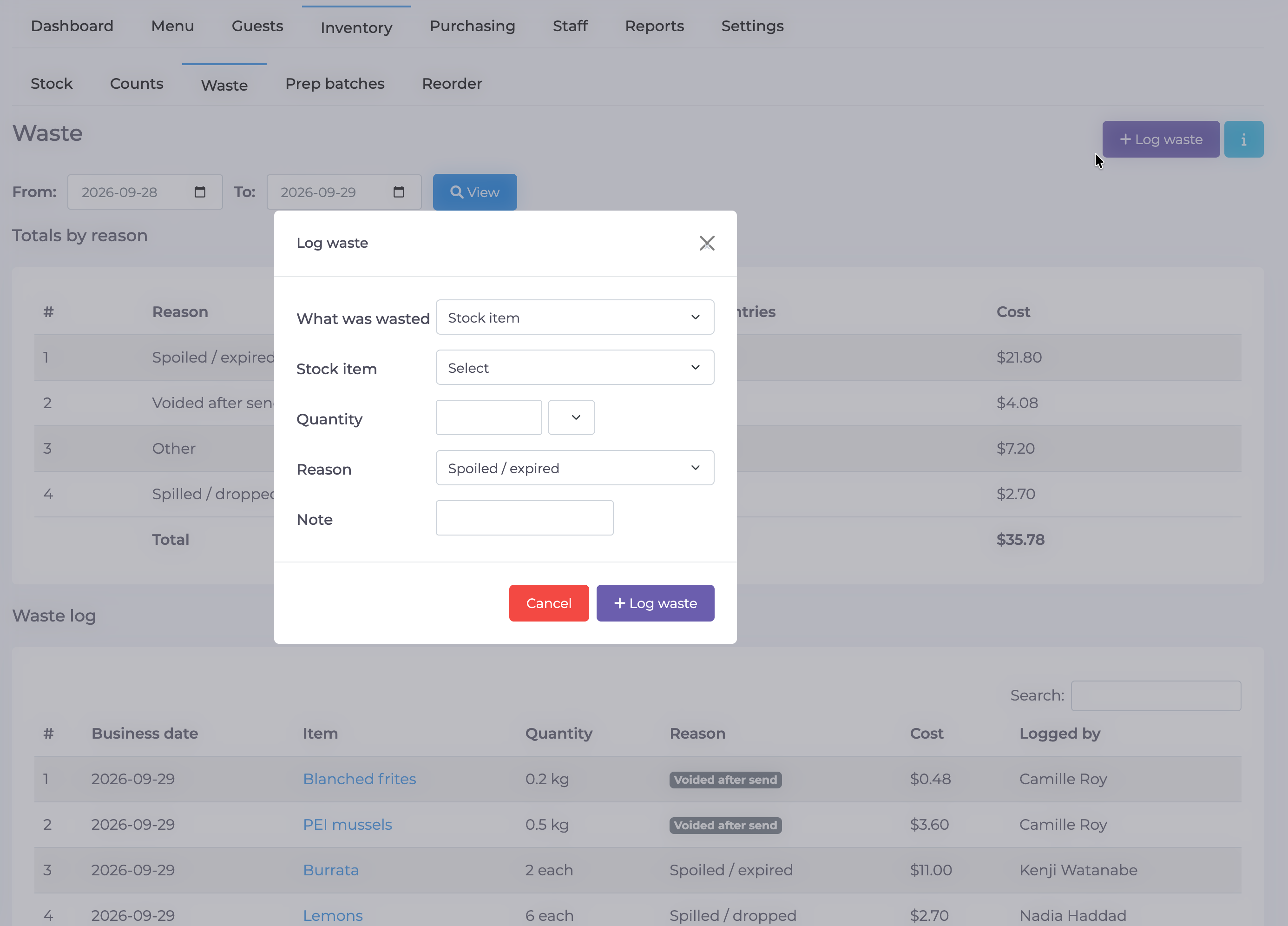This screenshot has height=926, width=1288.
Task: Open the Settings tab
Action: click(752, 26)
